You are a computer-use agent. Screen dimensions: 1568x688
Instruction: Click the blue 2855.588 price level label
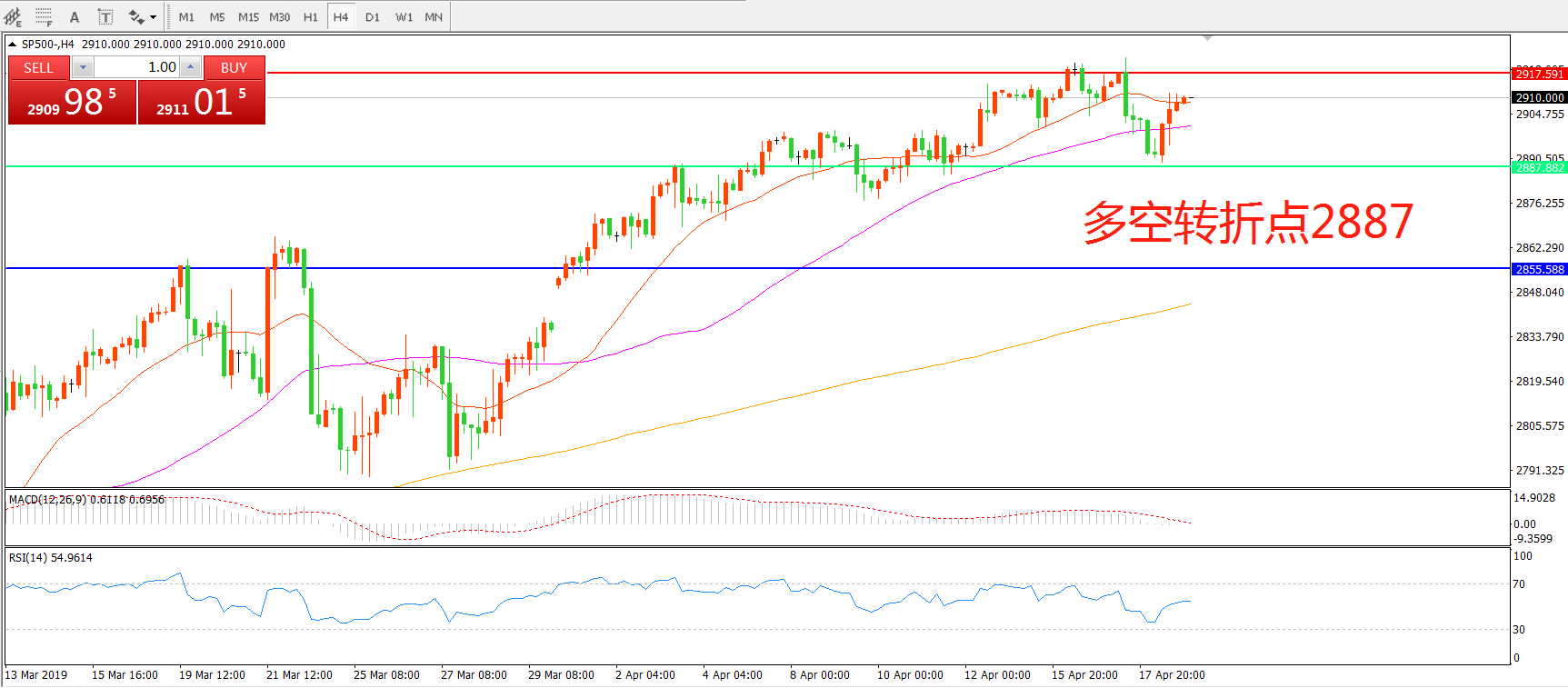pyautogui.click(x=1539, y=269)
